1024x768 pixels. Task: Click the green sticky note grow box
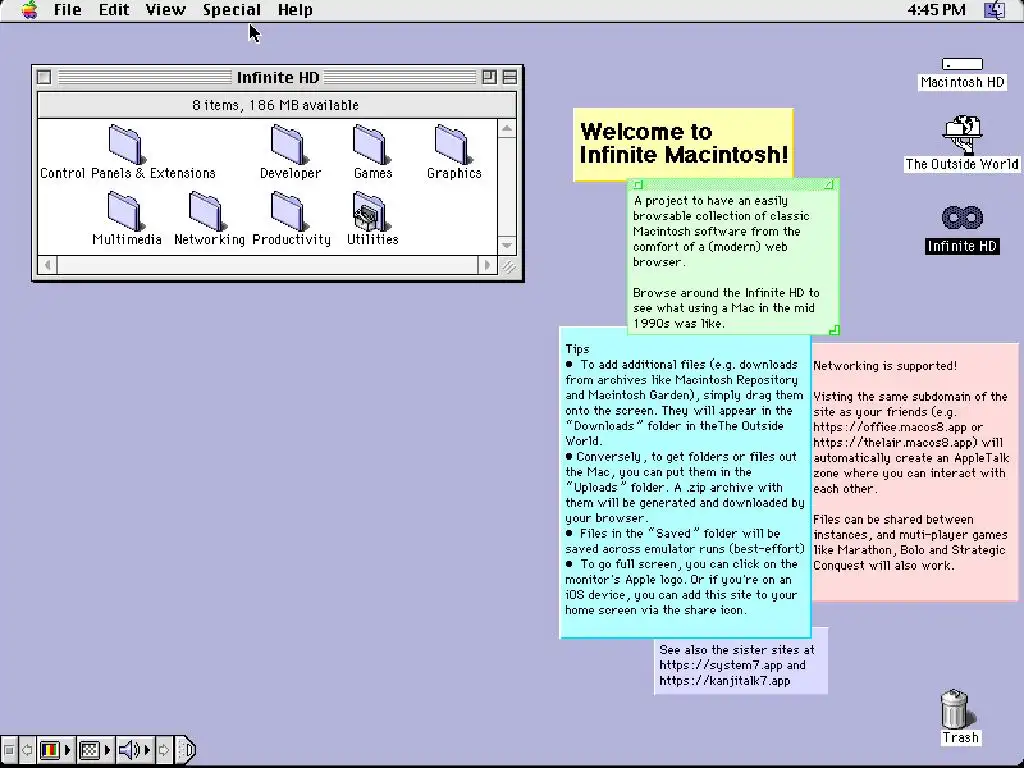833,330
